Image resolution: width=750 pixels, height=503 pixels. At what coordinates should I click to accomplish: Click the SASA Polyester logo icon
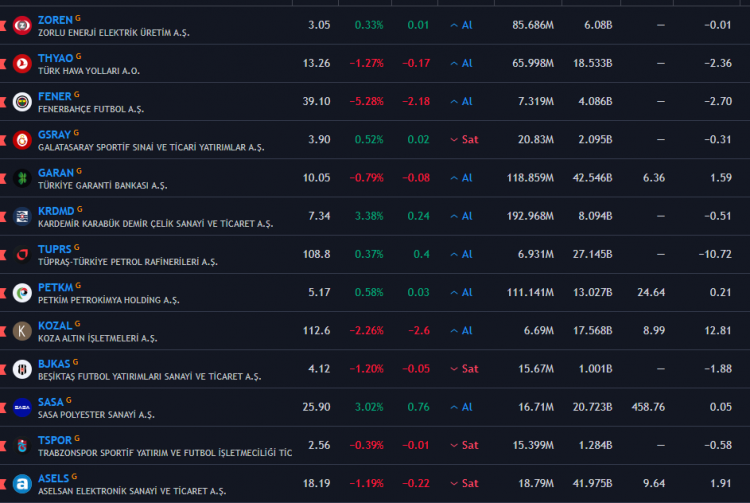click(22, 407)
